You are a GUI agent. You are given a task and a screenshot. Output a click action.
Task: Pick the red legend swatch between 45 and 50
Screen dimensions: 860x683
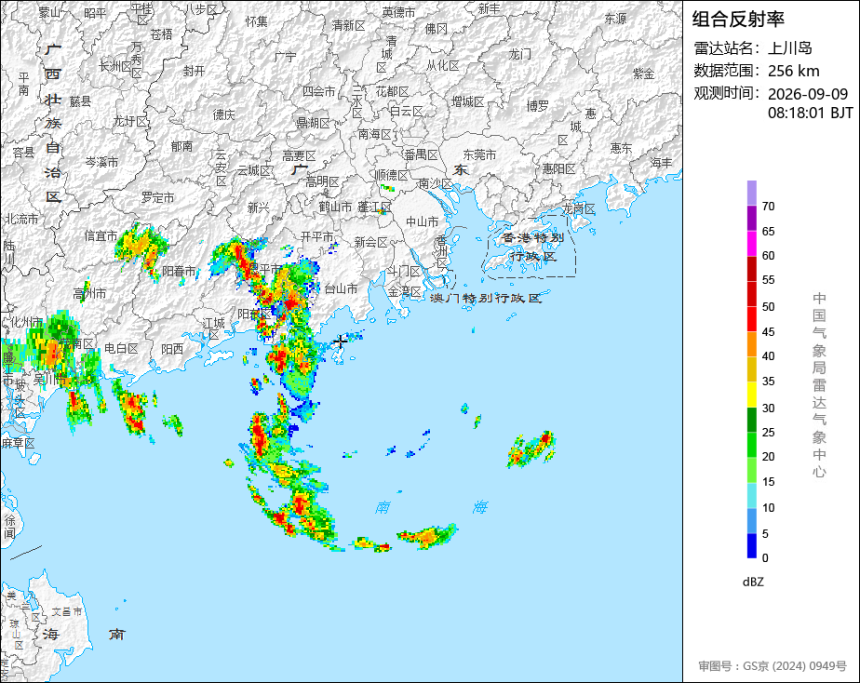pos(751,319)
